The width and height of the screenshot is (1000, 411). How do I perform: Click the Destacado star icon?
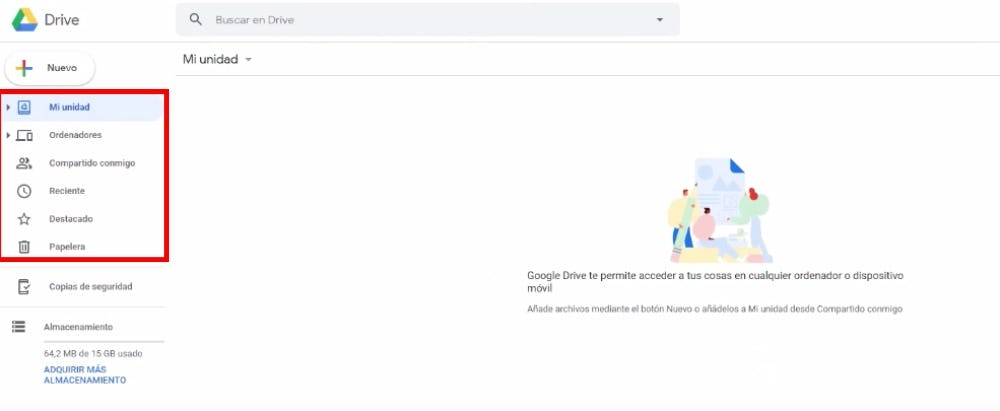pos(25,219)
